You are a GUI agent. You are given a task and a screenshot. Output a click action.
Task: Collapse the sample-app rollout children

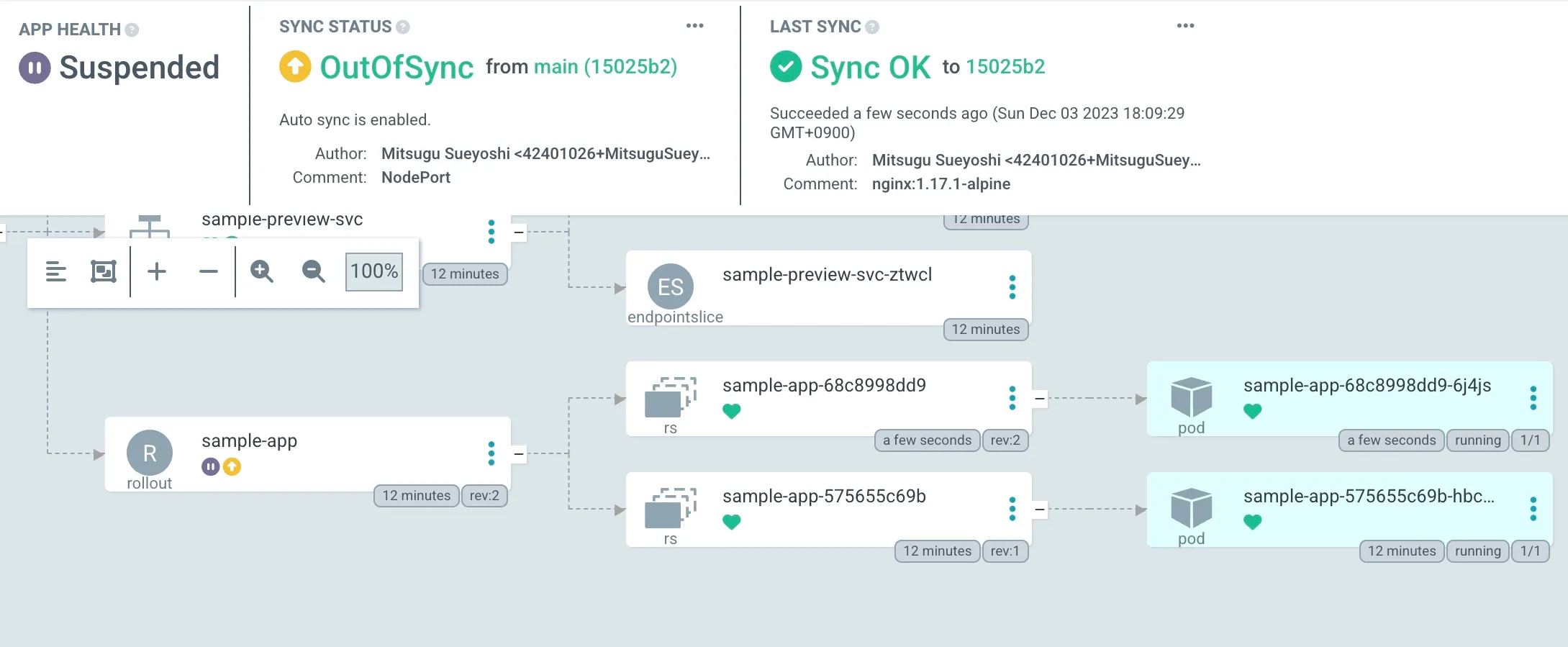[519, 454]
